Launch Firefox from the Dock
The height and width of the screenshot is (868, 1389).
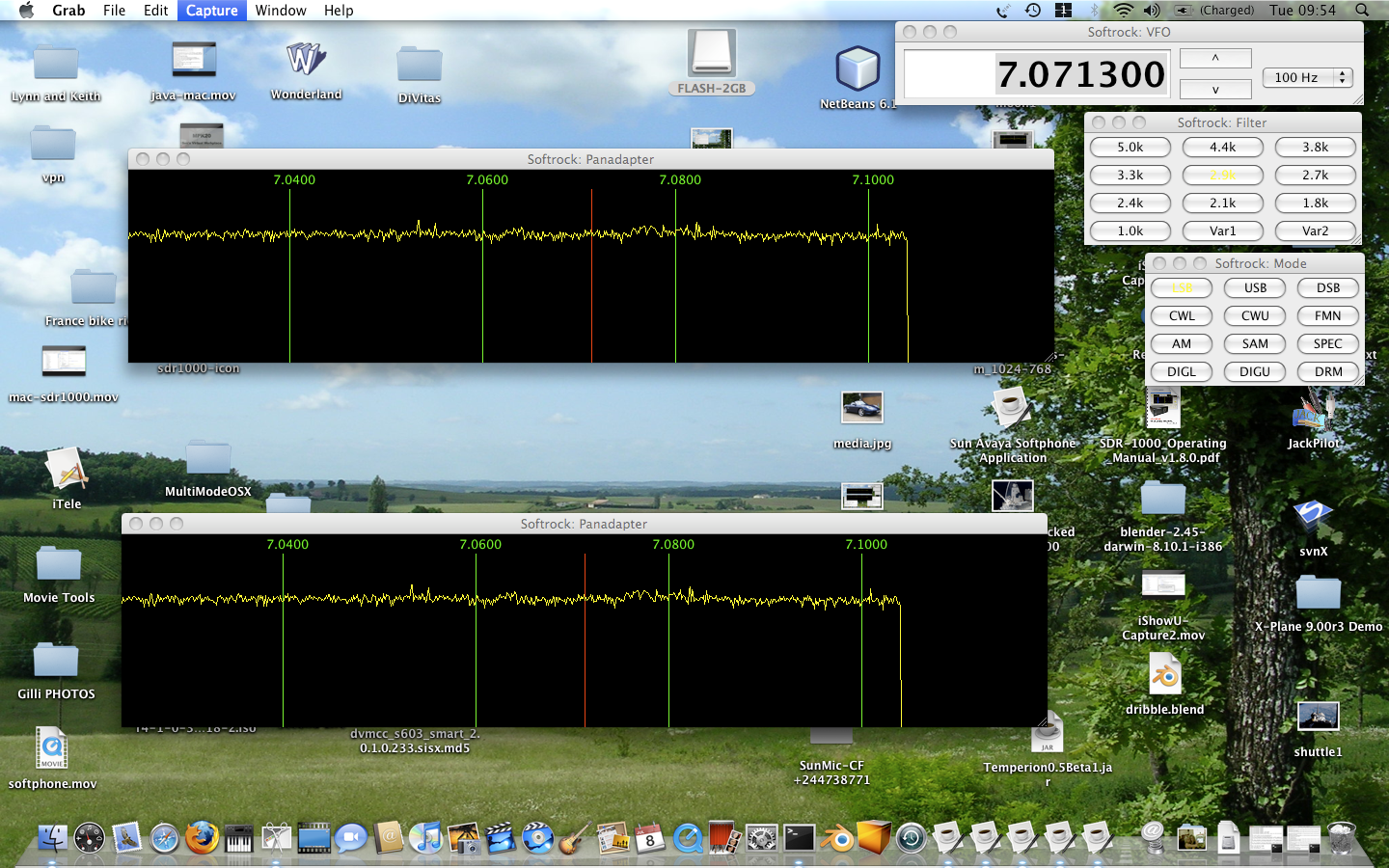202,837
